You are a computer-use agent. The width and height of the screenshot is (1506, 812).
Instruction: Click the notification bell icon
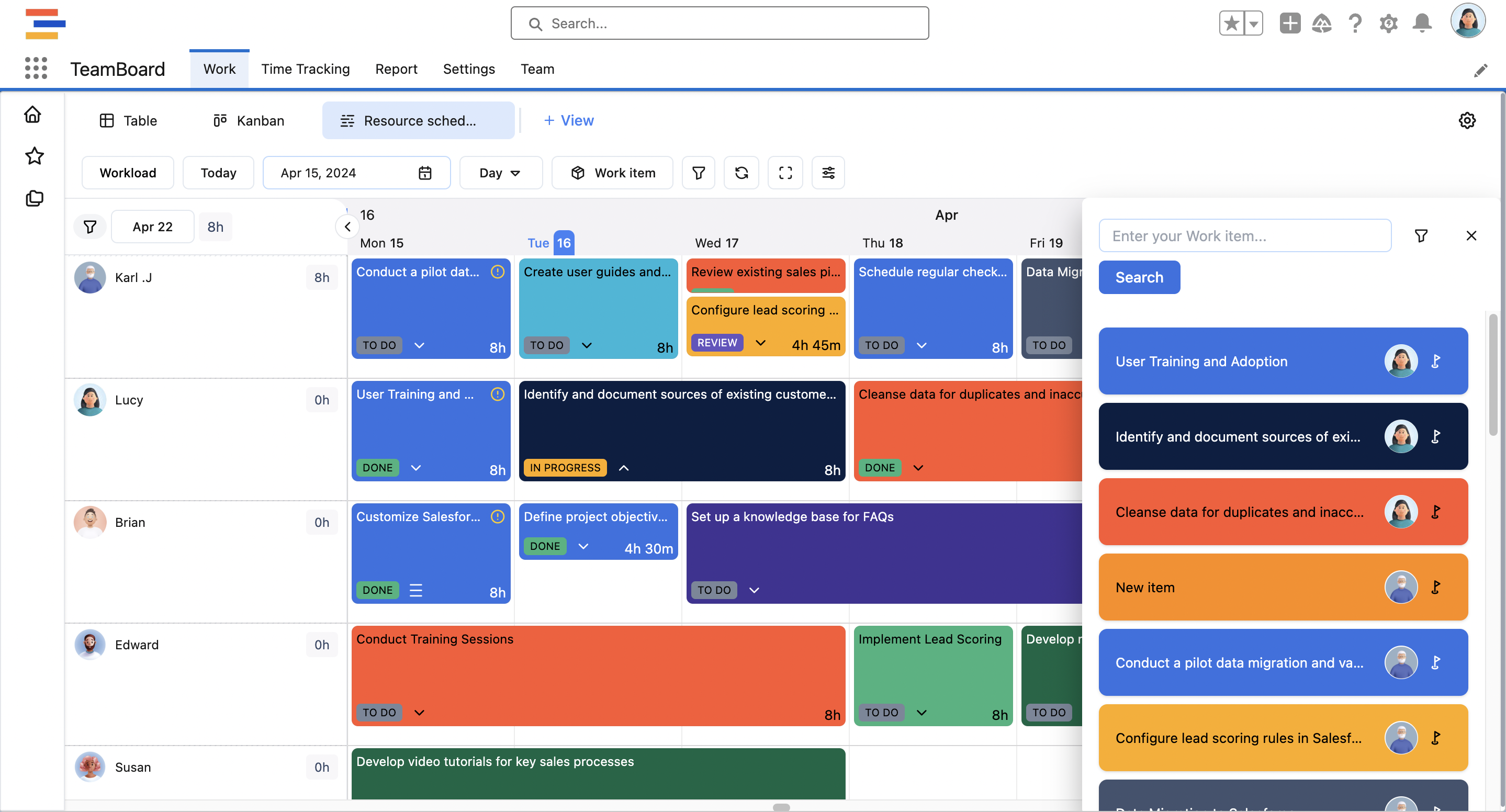(1422, 24)
